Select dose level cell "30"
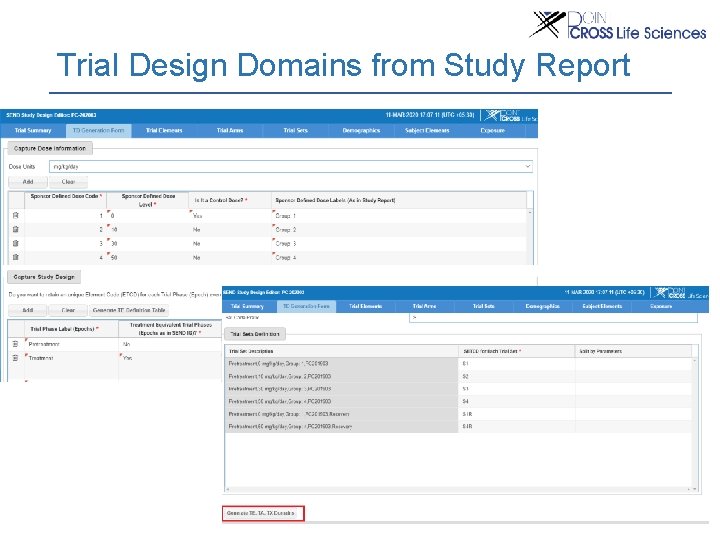The height and width of the screenshot is (540, 720). pyautogui.click(x=148, y=244)
